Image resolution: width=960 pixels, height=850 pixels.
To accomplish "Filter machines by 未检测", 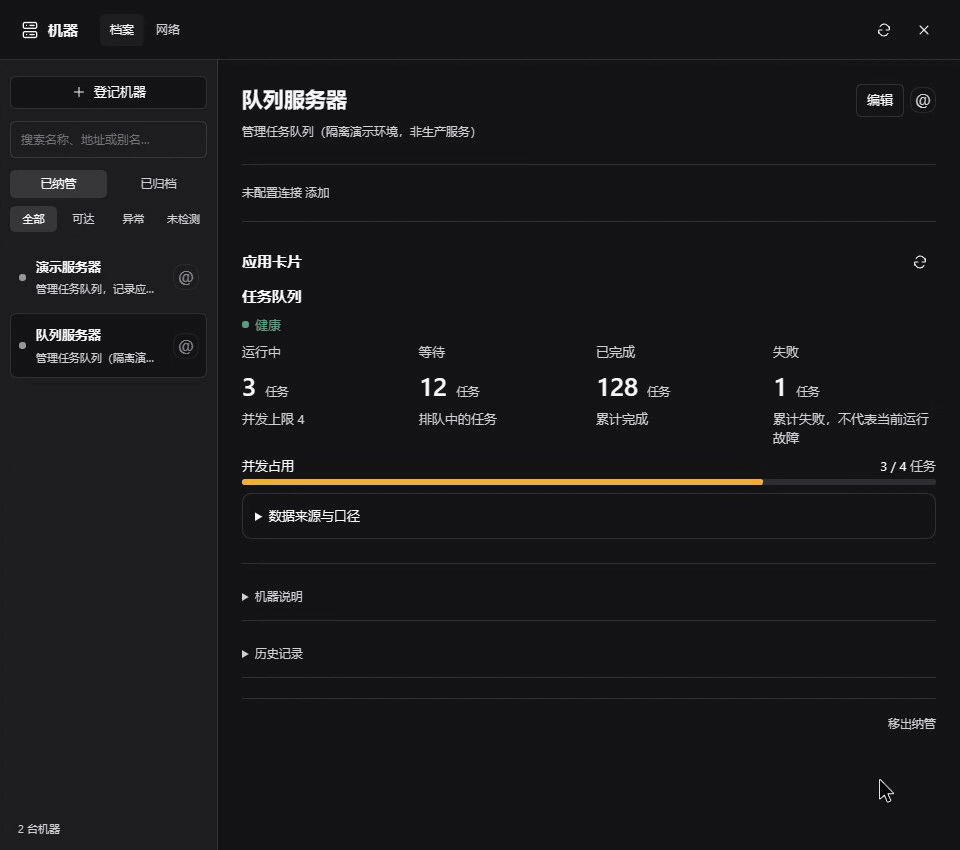I will pos(183,219).
